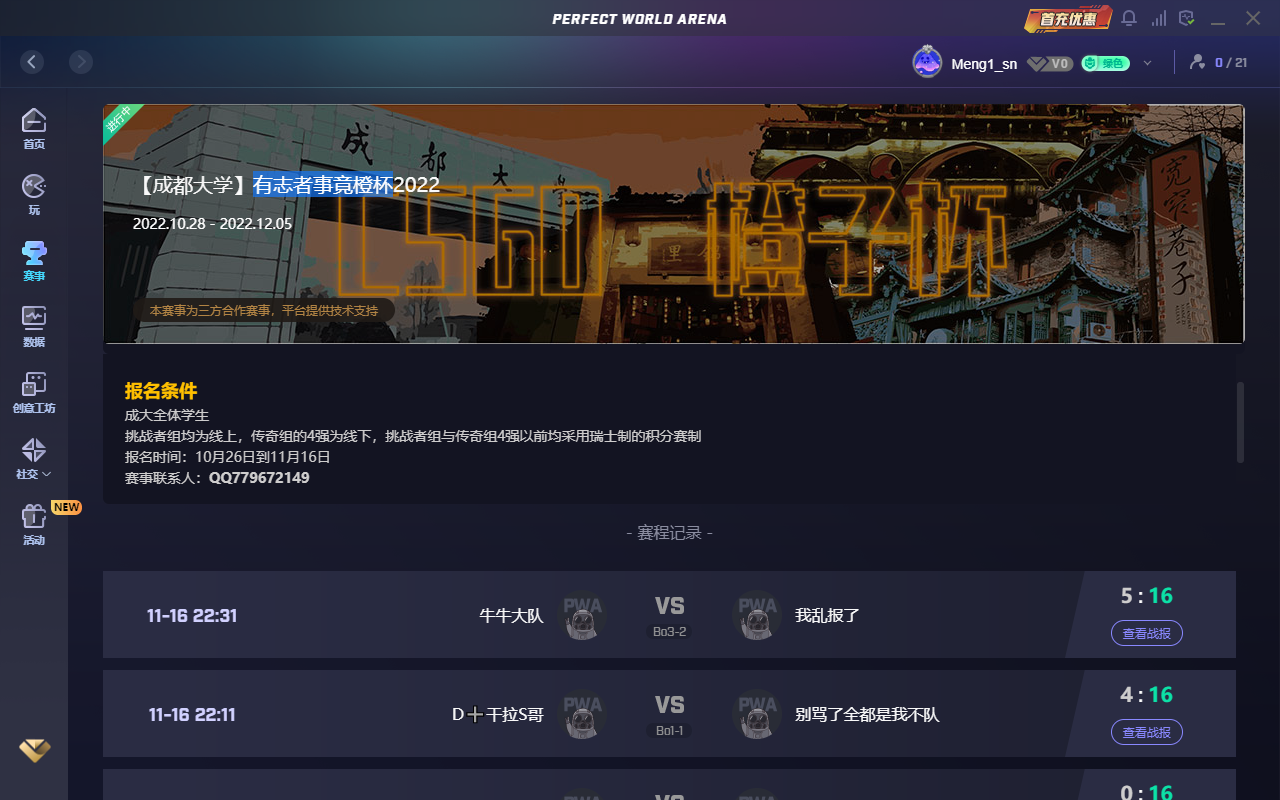Open 创意工坊 workshop from sidebar

click(x=34, y=392)
